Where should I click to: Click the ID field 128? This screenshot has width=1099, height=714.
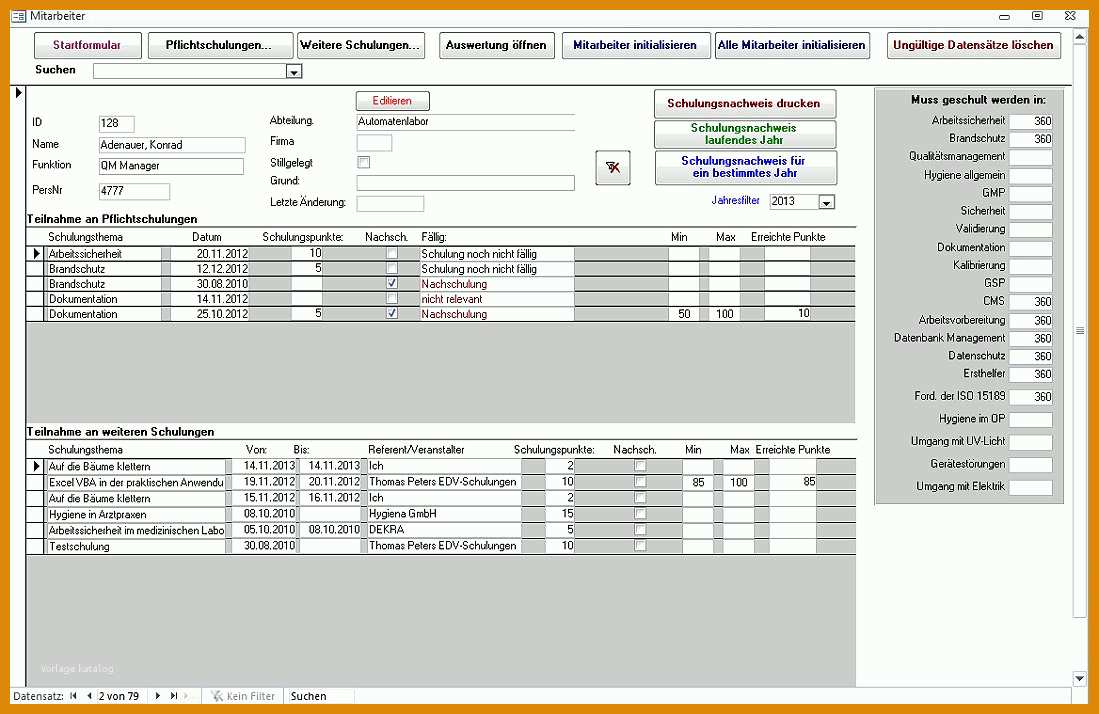coord(116,123)
